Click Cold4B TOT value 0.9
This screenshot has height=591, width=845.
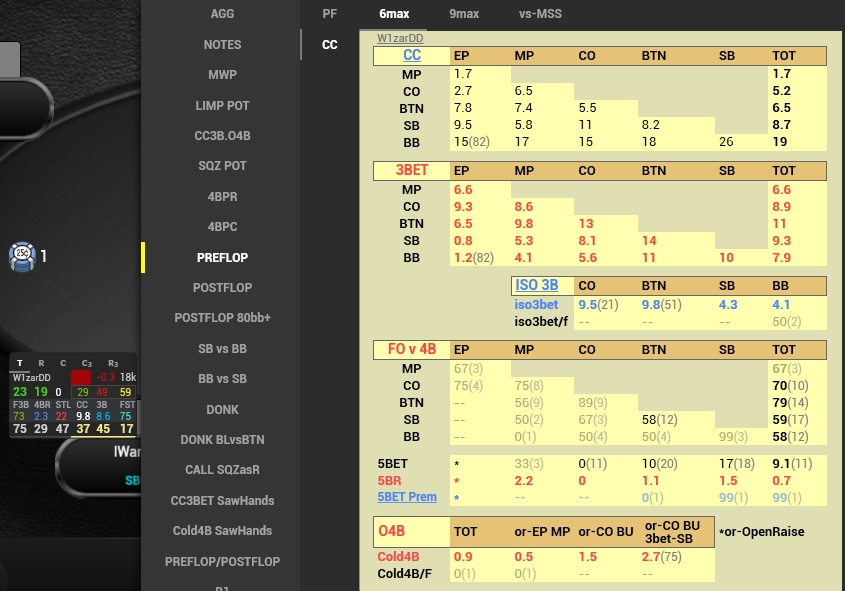(x=463, y=557)
